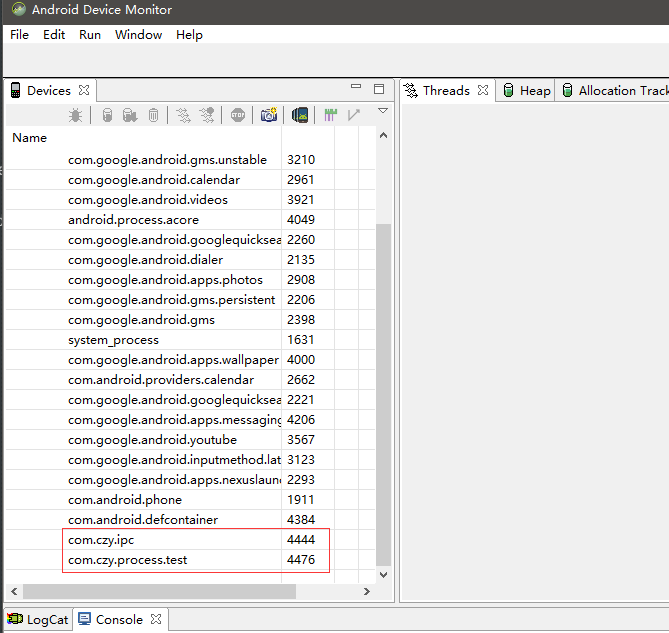Switch to the Heap tab

(x=525, y=90)
